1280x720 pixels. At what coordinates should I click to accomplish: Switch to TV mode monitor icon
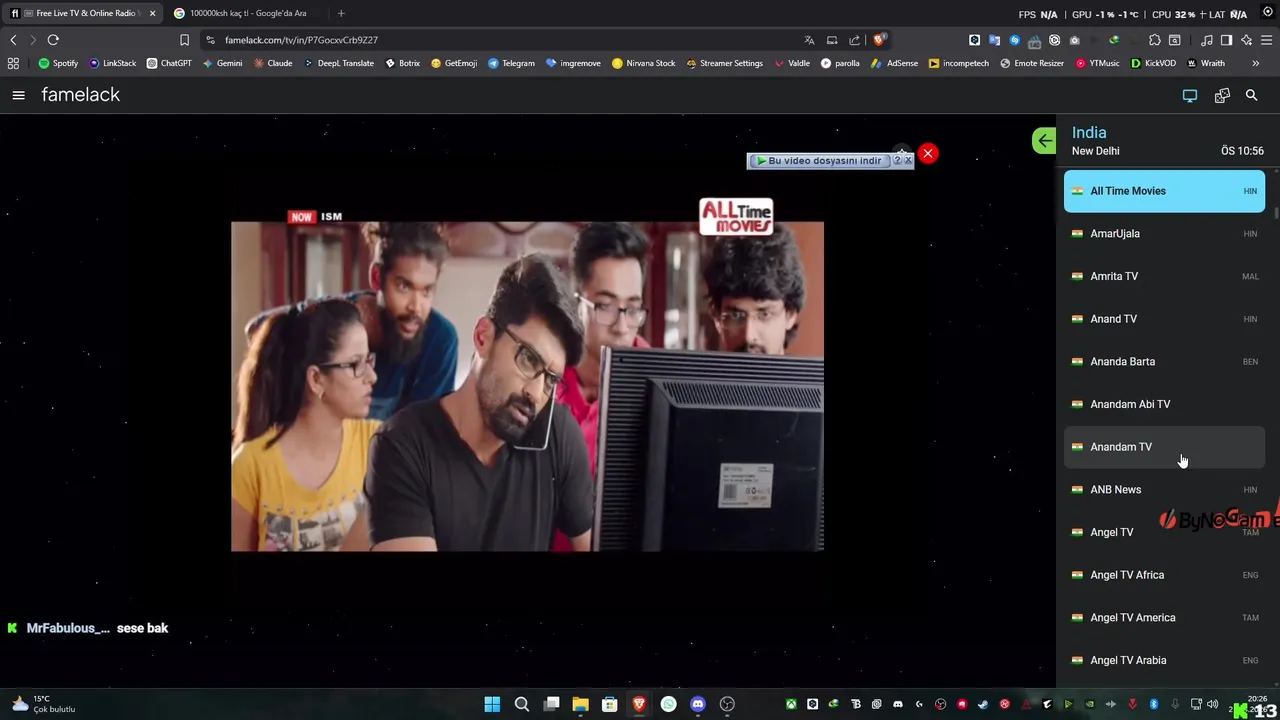pyautogui.click(x=1190, y=95)
